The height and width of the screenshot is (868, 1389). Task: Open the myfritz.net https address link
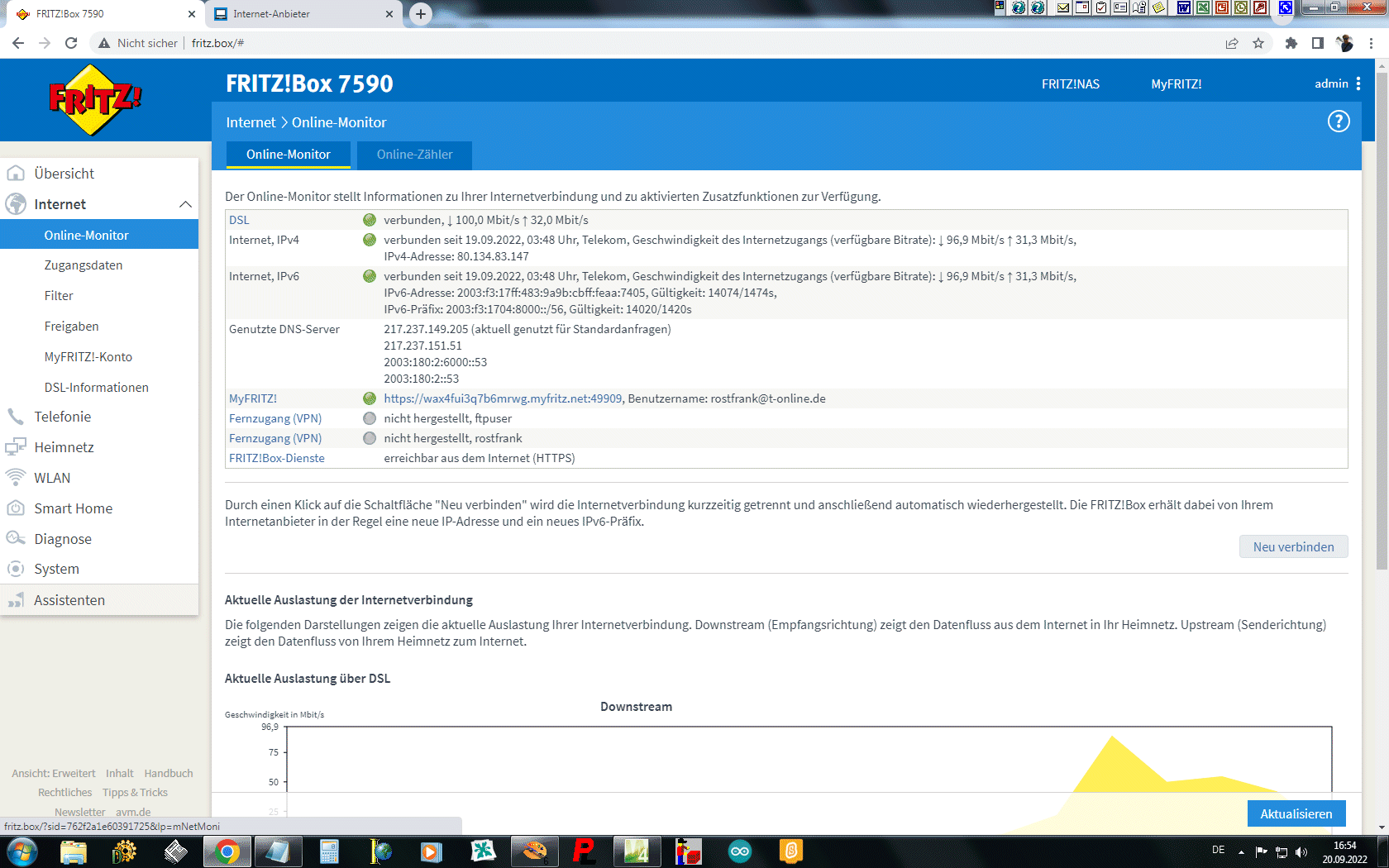(503, 398)
